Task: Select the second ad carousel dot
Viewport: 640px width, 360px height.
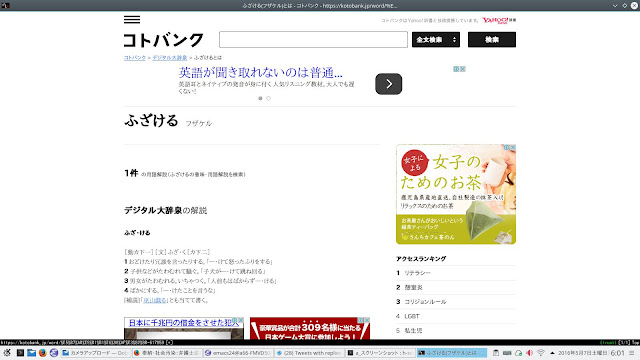Action: click(268, 98)
